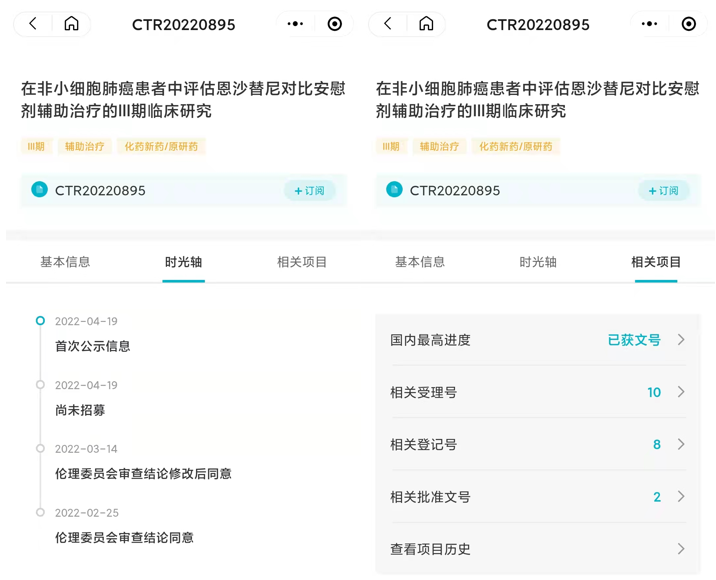This screenshot has height=580, width=716.
Task: Expand the 国内最高进度 row
Action: pos(538,340)
